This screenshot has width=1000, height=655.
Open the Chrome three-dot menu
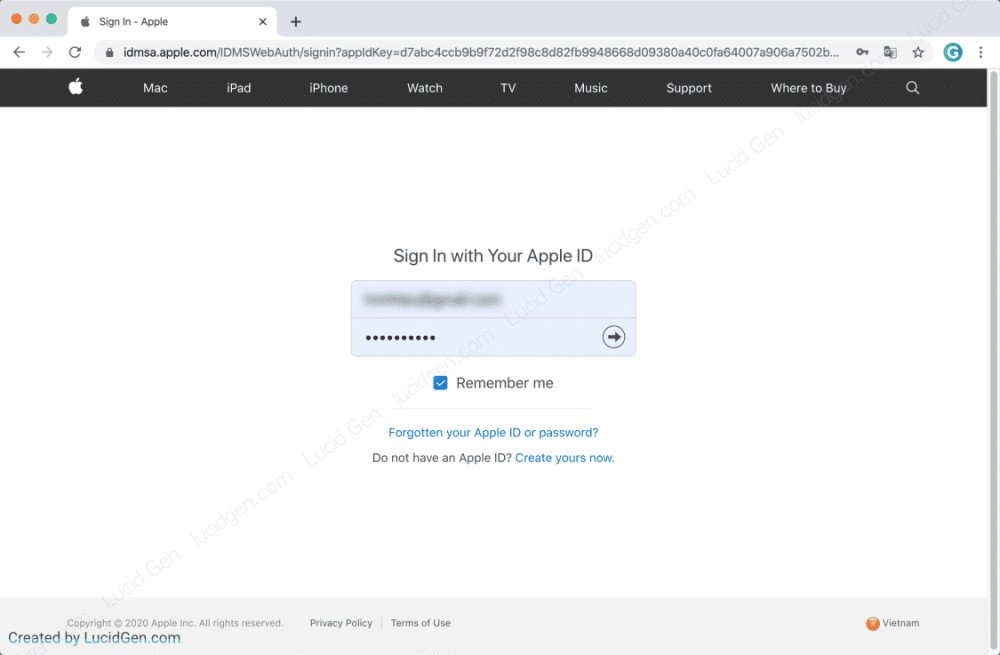tap(981, 52)
